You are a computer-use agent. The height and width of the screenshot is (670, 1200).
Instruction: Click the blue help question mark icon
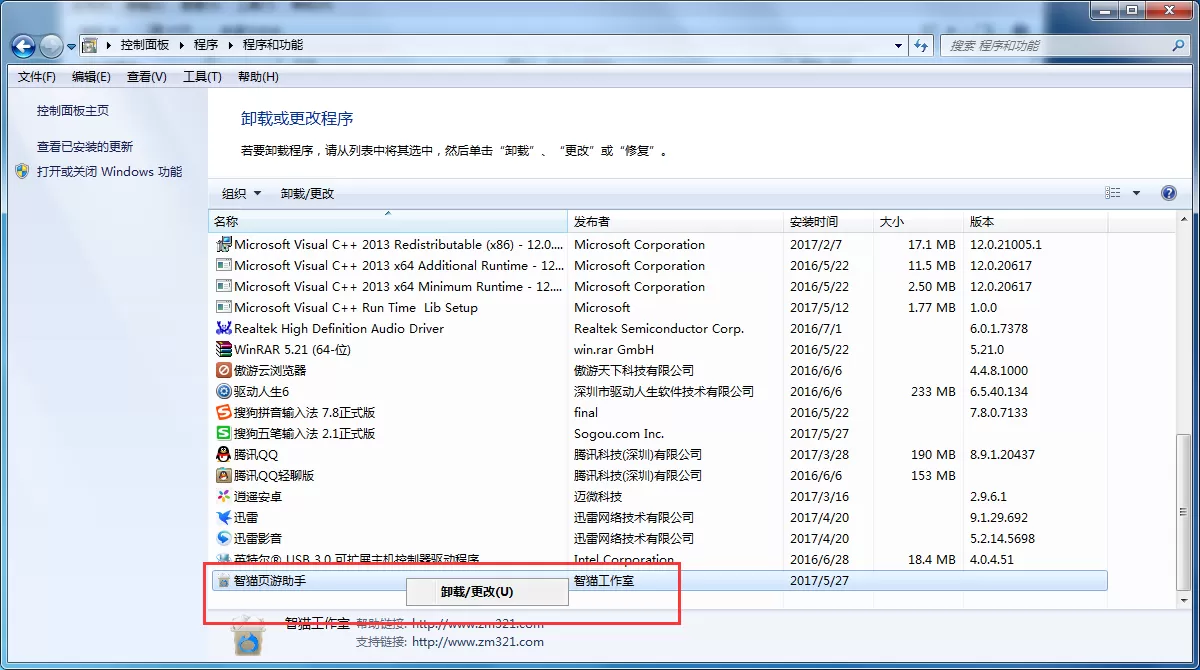tap(1168, 193)
